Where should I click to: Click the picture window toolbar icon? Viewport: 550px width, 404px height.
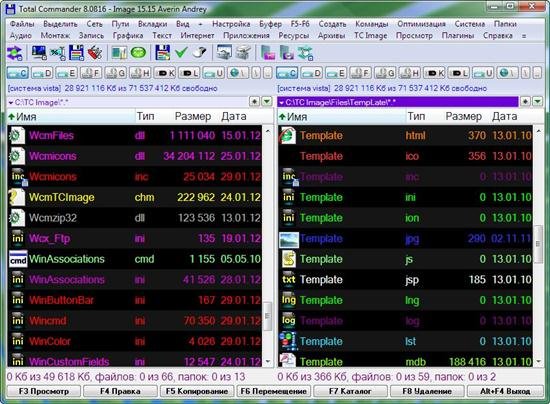tap(224, 53)
